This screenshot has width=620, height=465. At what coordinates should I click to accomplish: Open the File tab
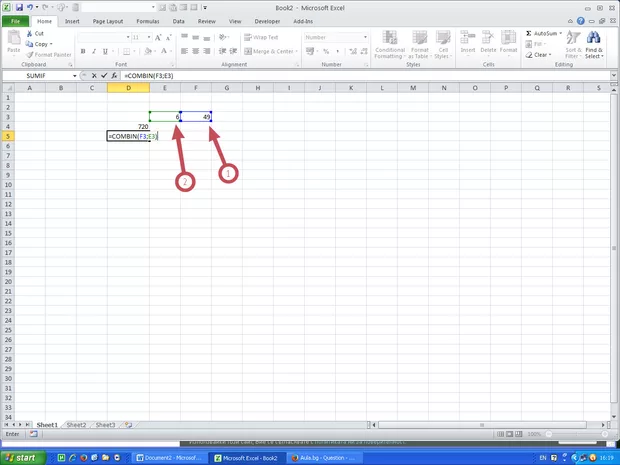(16, 21)
